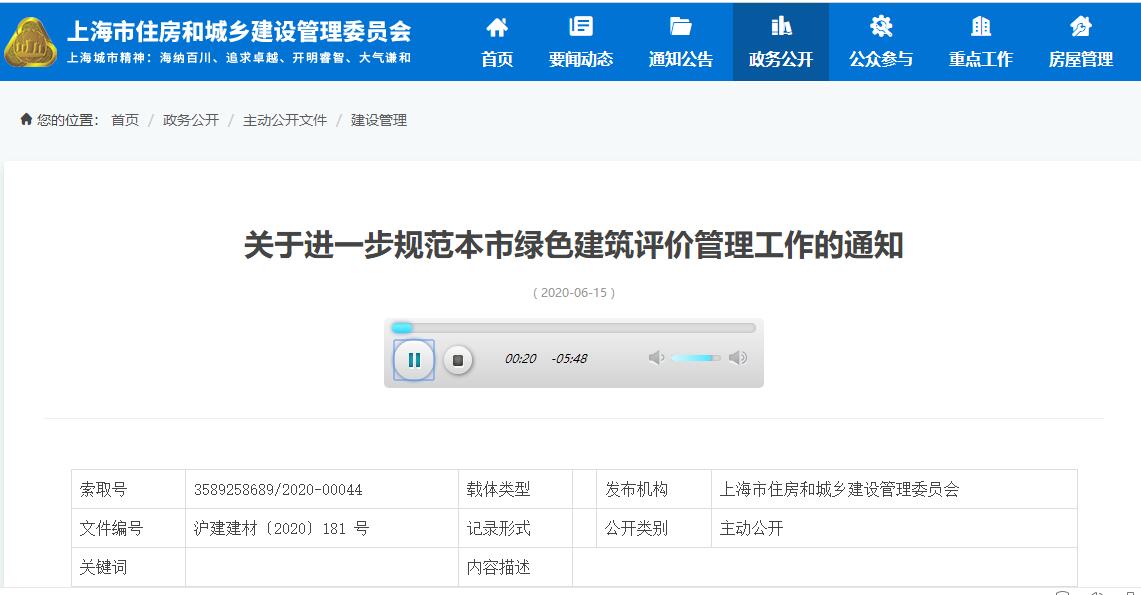The width and height of the screenshot is (1141, 595).
Task: Click the 您的位置 breadcrumb label
Action: pos(68,120)
